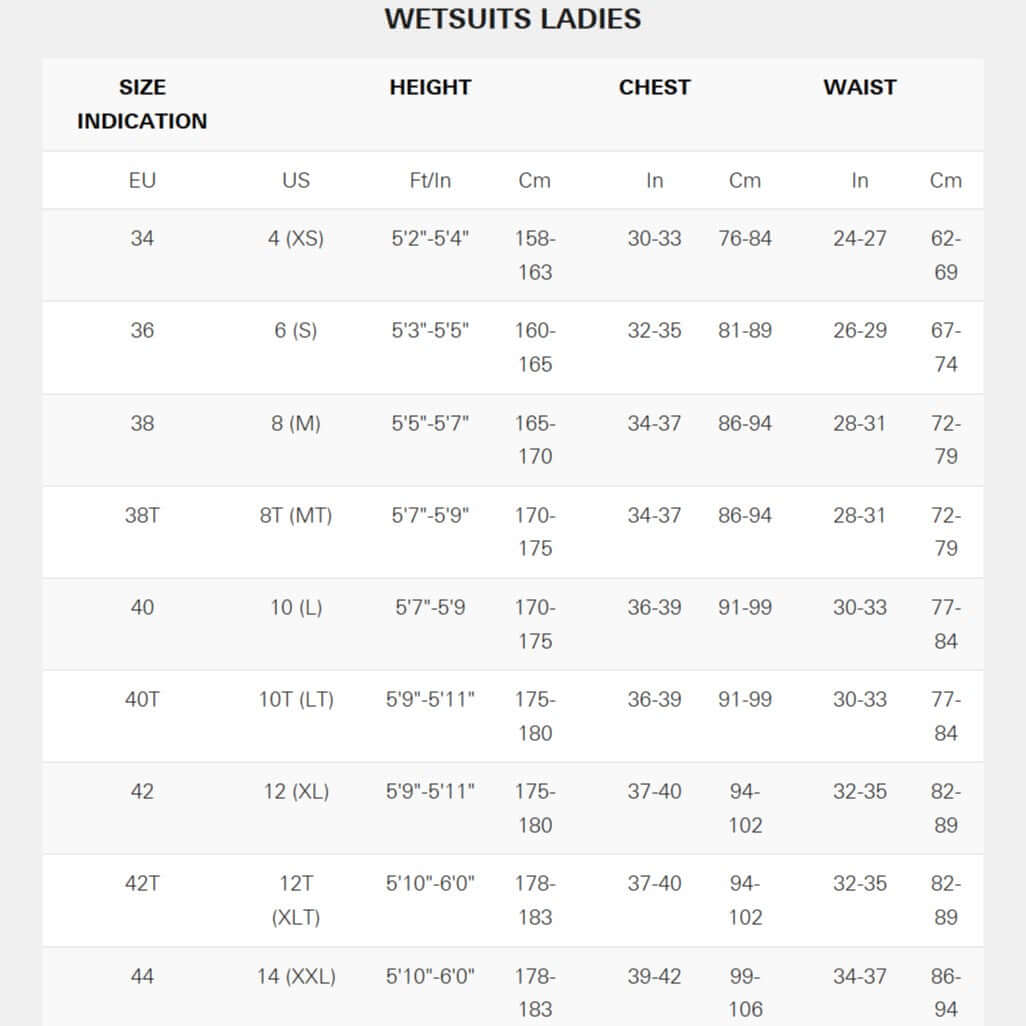The image size is (1026, 1026).
Task: Select the 24-27 waist inches cell
Action: (859, 239)
